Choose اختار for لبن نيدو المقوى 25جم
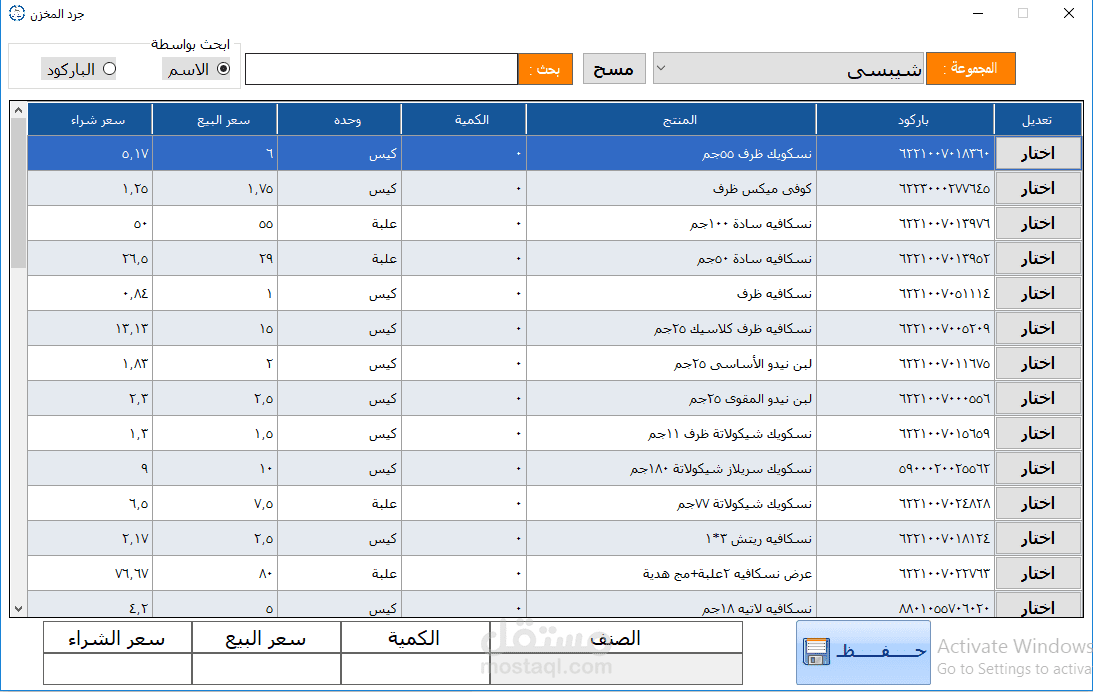This screenshot has width=1093, height=692. tap(1038, 399)
